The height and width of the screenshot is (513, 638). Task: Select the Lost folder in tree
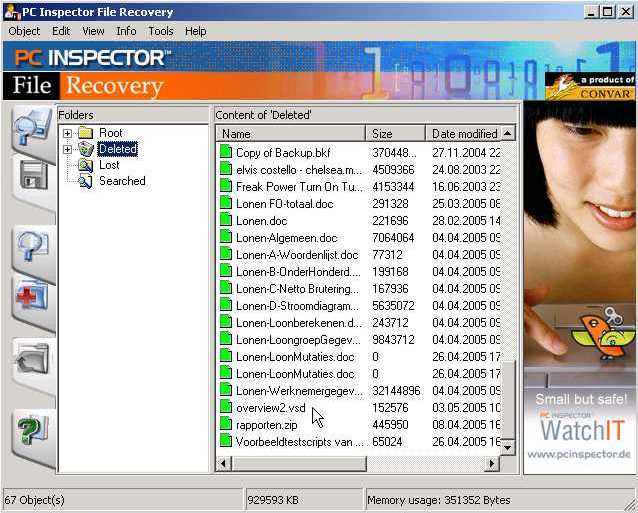coord(109,165)
